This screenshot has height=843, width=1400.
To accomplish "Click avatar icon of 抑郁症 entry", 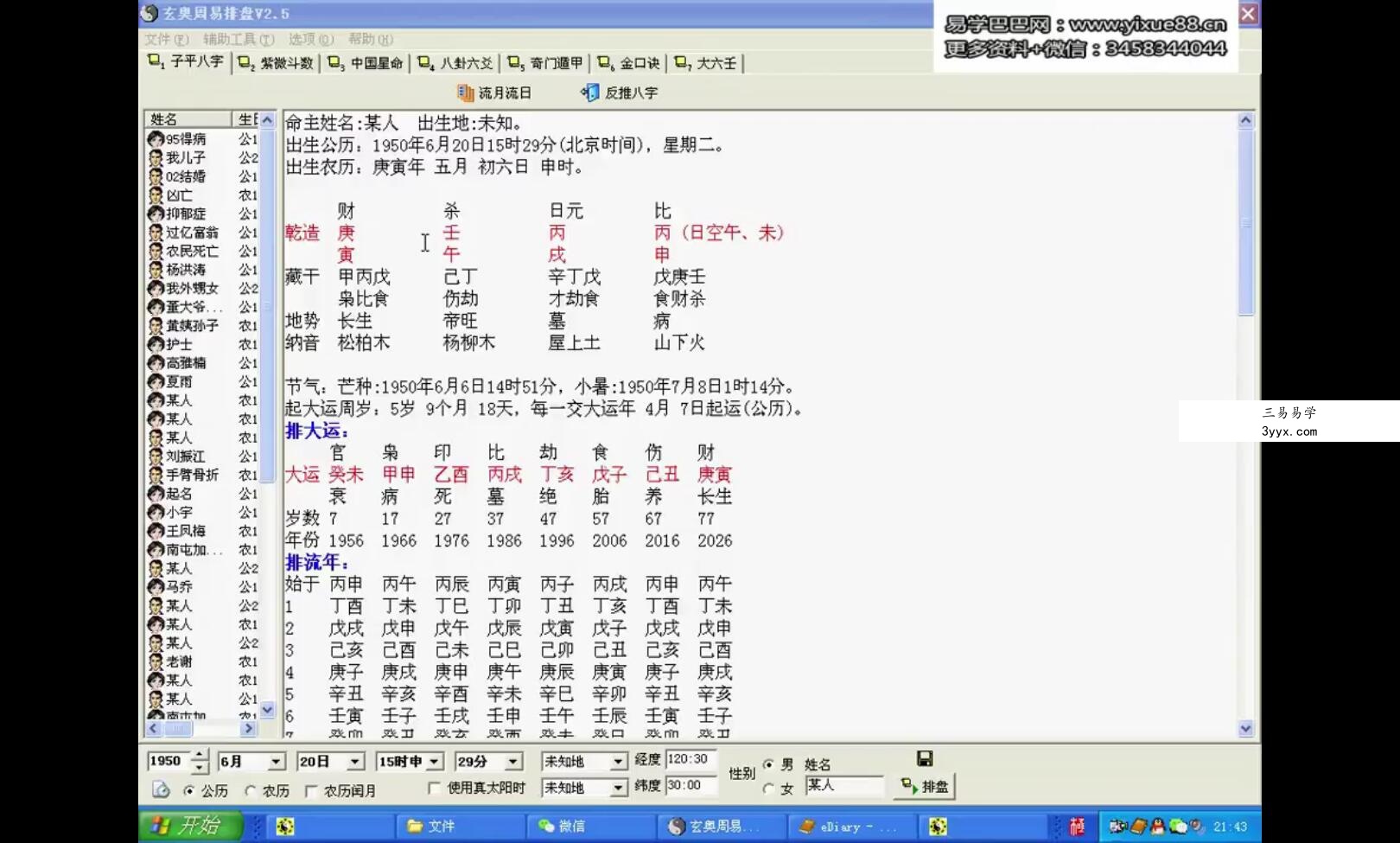I will [156, 214].
